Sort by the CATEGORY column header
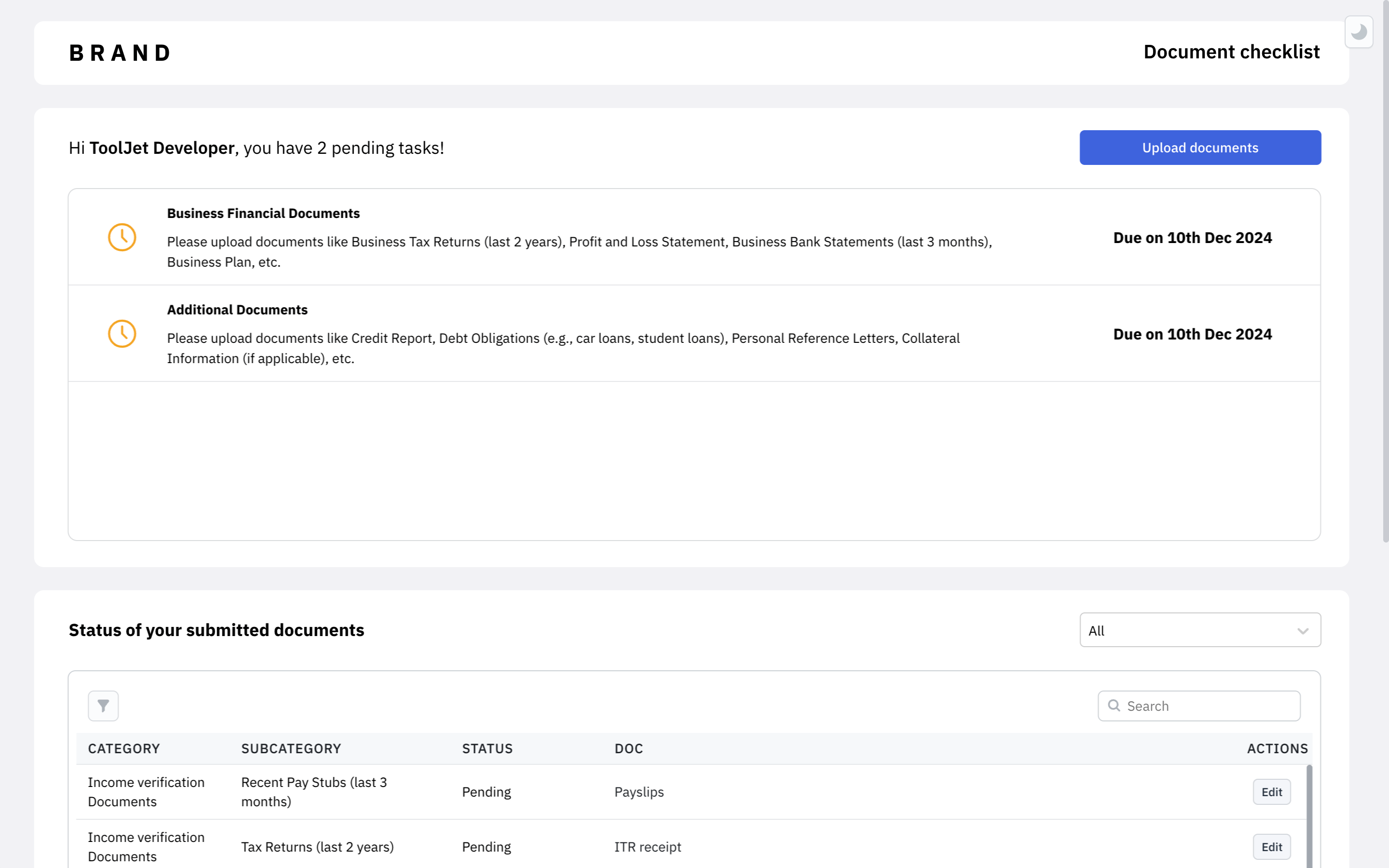Image resolution: width=1389 pixels, height=868 pixels. [x=124, y=748]
